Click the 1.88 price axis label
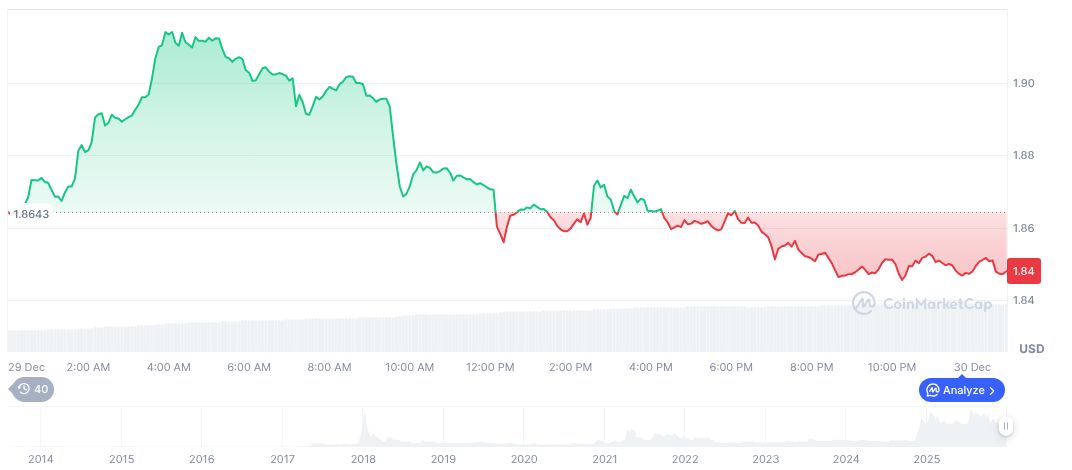This screenshot has height=470, width=1072. pos(1025,155)
